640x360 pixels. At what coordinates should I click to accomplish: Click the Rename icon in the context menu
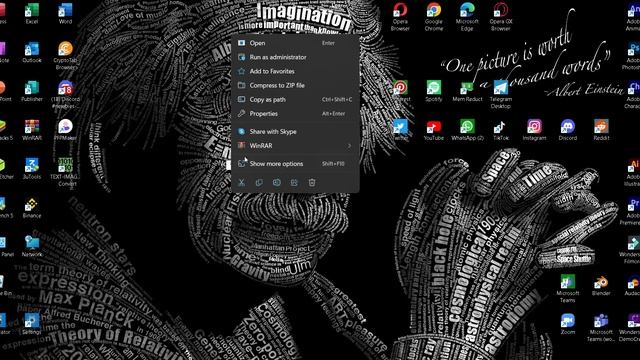(x=277, y=182)
